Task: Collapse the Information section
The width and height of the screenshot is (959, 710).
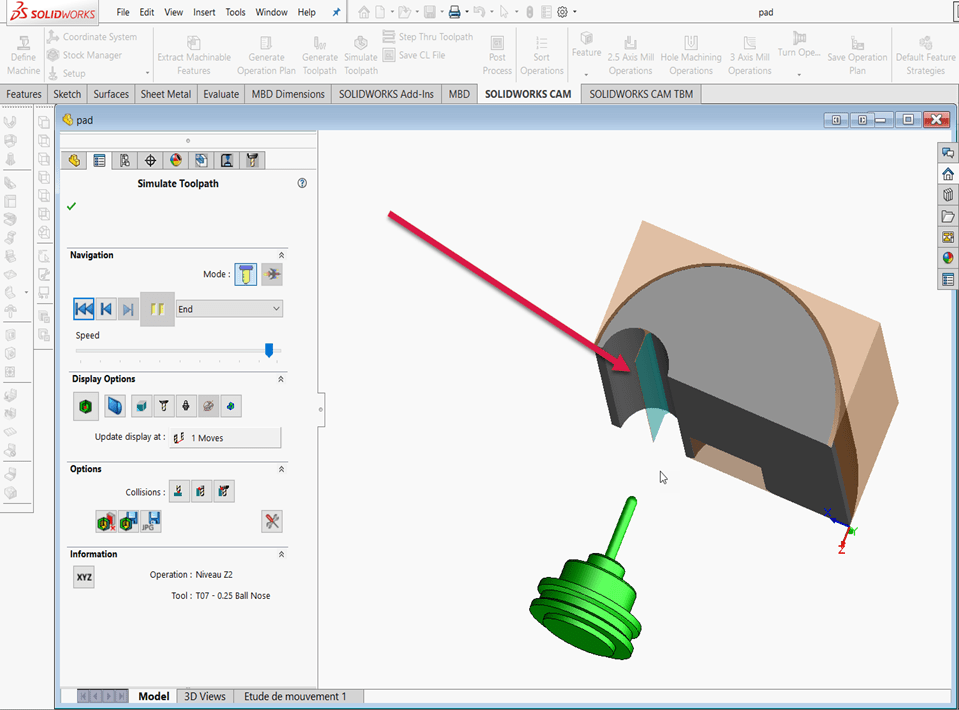Action: coord(281,554)
